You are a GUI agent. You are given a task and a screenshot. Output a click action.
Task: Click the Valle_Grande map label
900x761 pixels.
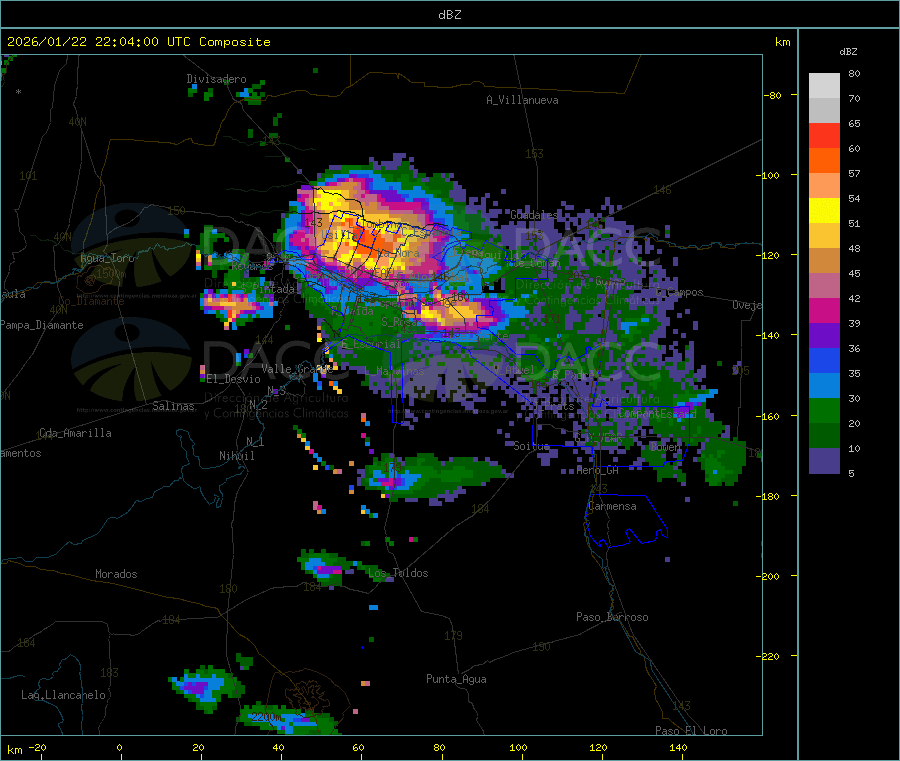[x=297, y=368]
